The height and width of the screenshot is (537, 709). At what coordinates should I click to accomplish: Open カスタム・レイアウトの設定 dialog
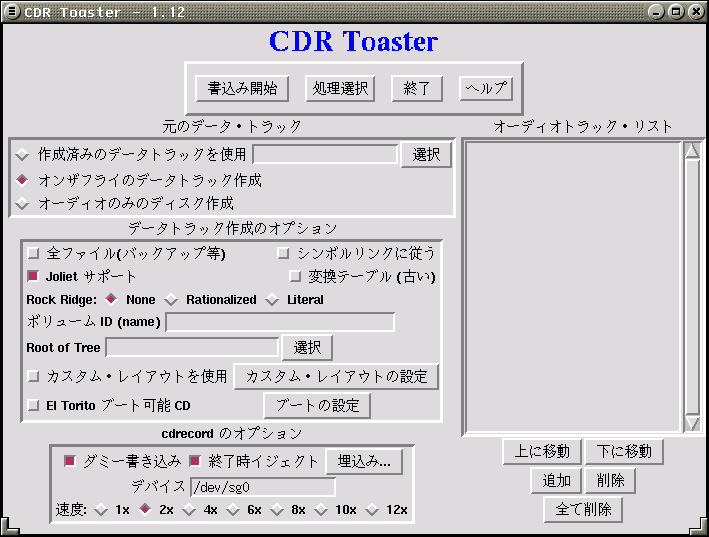click(336, 376)
